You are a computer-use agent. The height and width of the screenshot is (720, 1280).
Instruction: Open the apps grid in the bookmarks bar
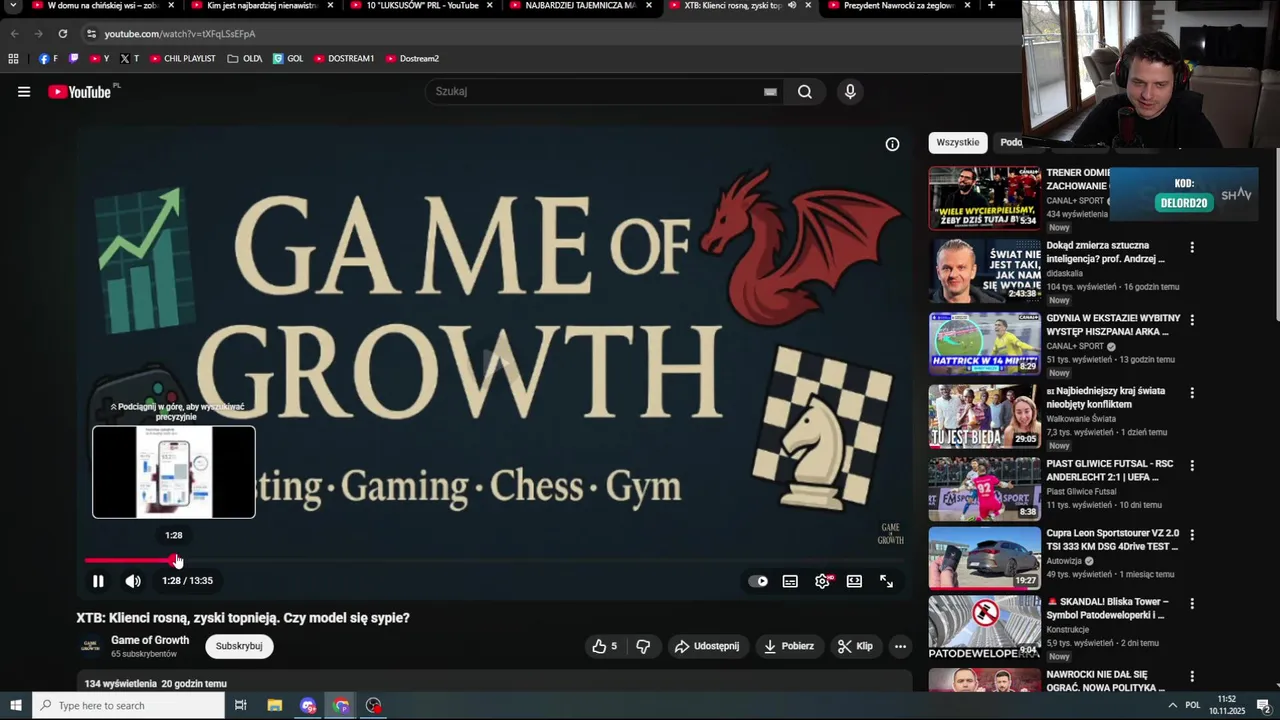point(14,59)
